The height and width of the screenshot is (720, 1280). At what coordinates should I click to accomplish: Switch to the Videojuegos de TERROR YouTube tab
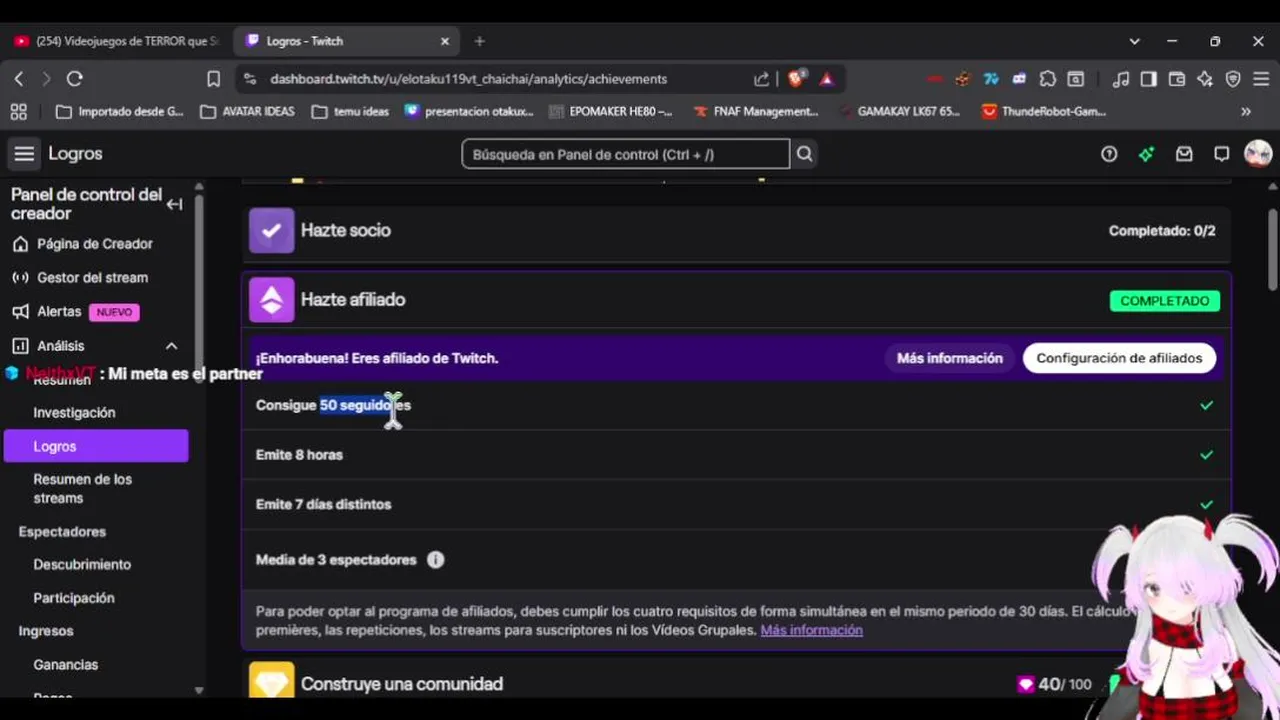pyautogui.click(x=116, y=41)
